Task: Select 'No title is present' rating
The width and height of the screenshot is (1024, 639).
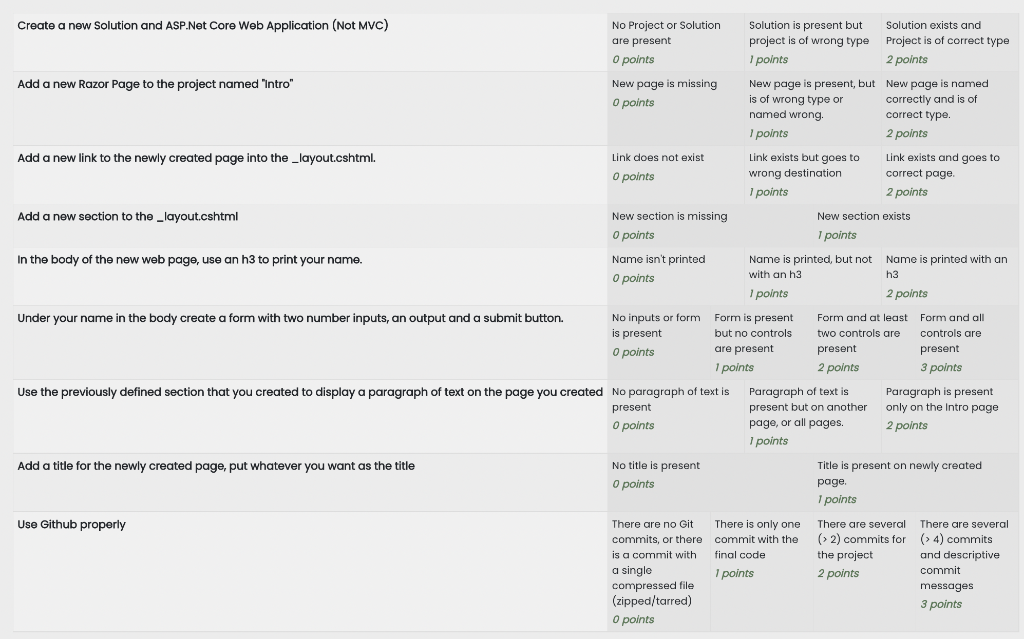Action: tap(710, 483)
